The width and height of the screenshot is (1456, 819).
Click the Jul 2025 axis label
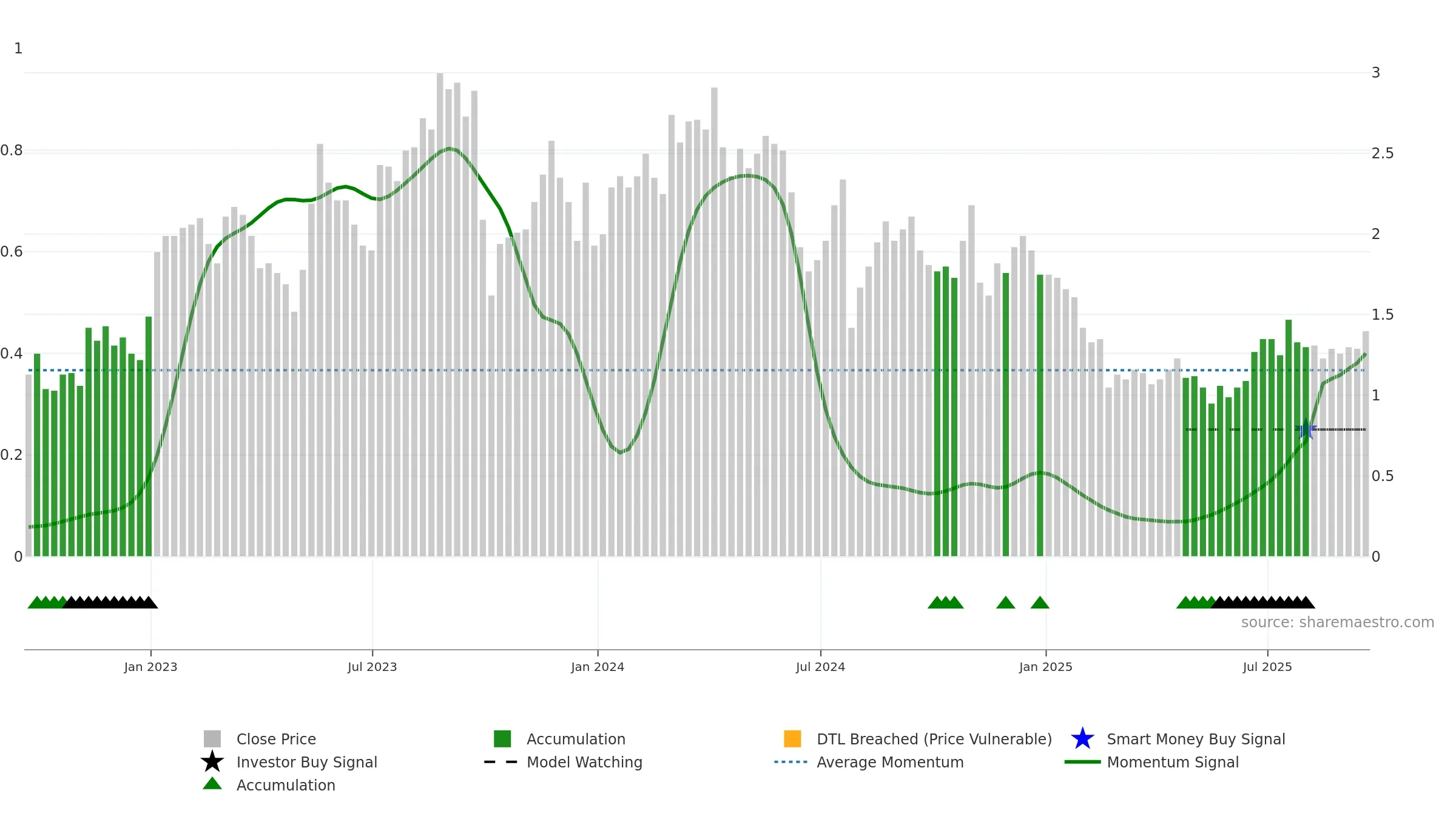click(1267, 667)
